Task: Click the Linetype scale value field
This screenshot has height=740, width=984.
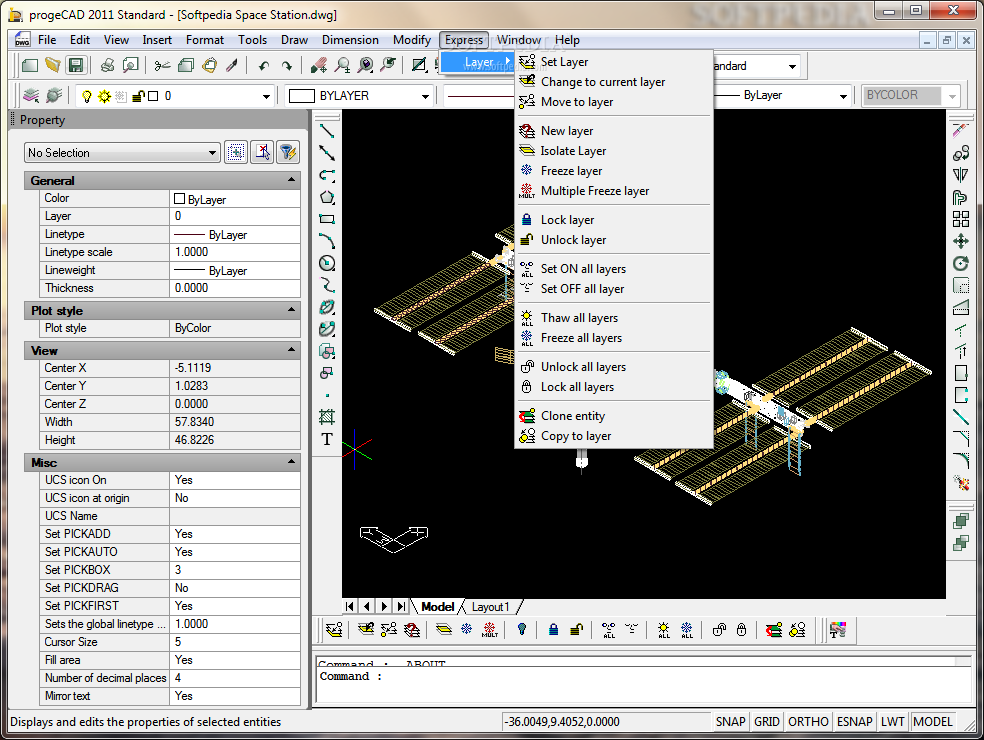Action: tap(235, 252)
